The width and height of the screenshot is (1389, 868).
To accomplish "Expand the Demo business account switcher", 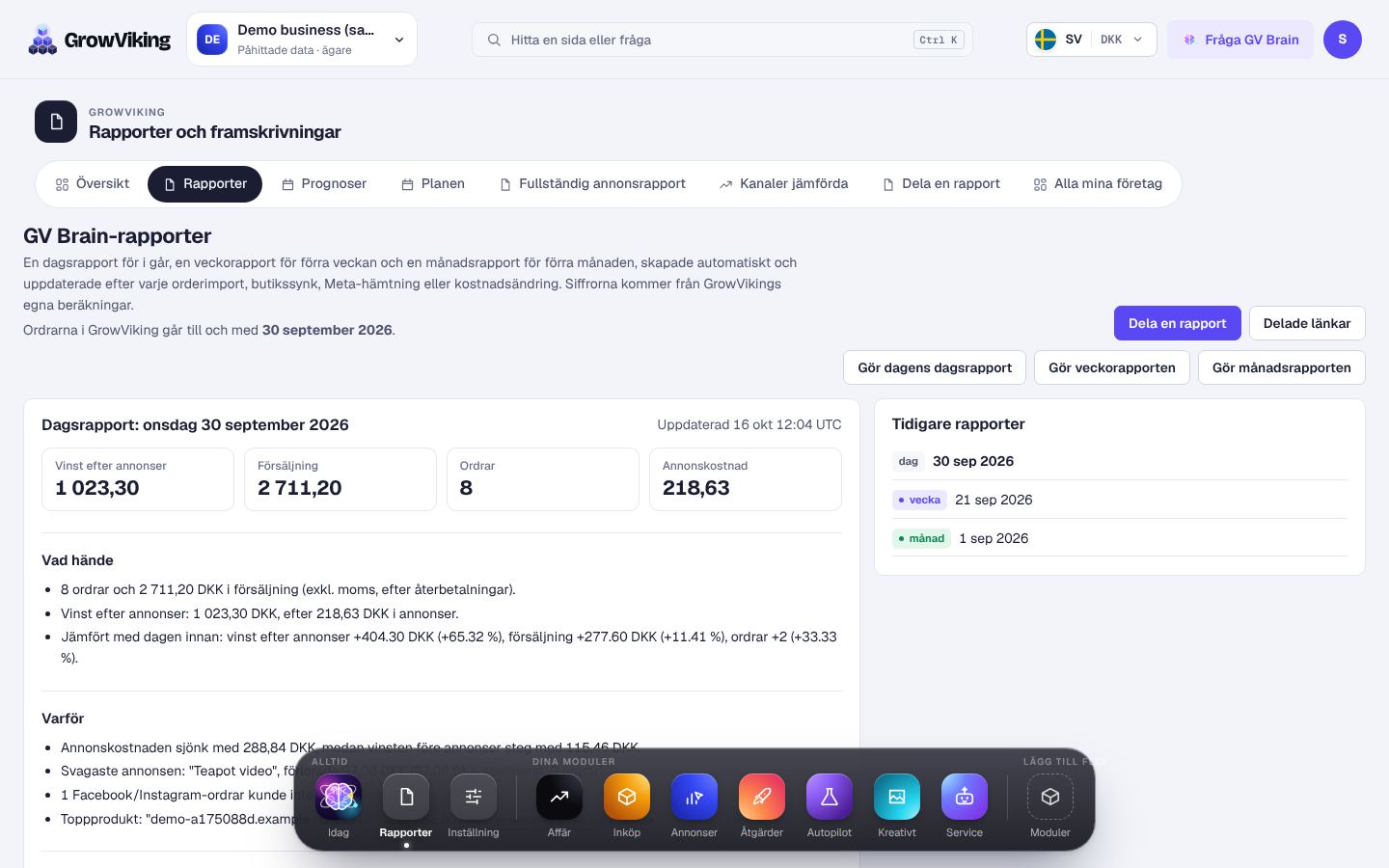I will pyautogui.click(x=302, y=40).
